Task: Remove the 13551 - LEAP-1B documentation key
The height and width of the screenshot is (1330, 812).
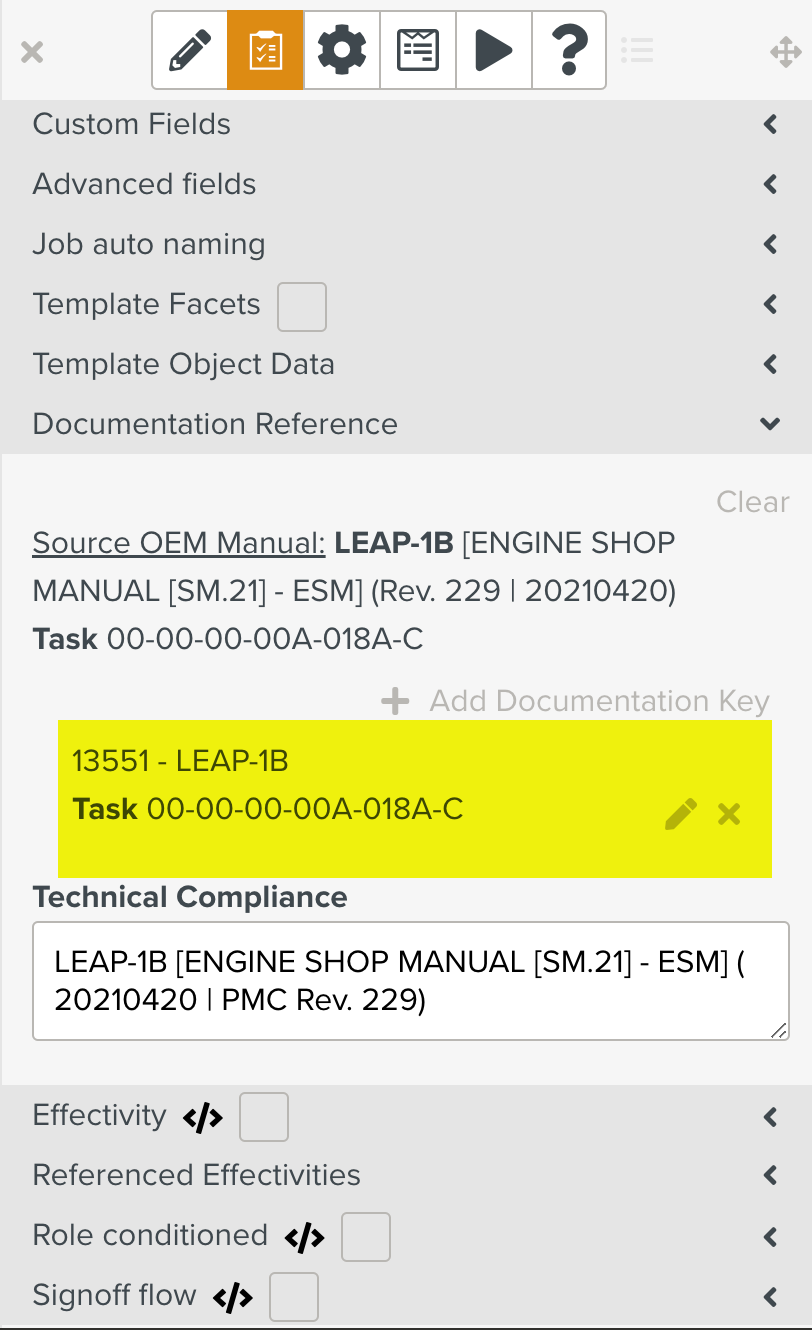Action: [730, 814]
